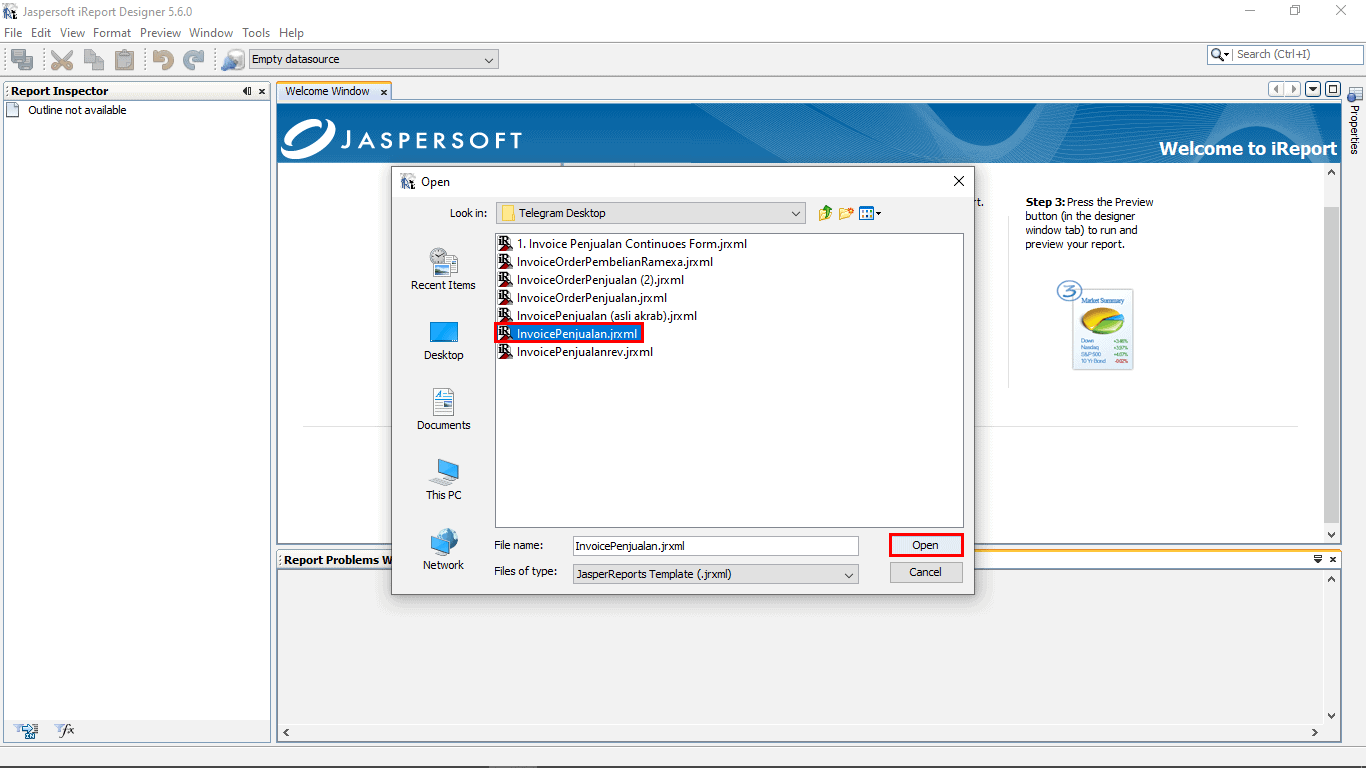Viewport: 1366px width, 768px height.
Task: Open the Edit menu
Action: click(x=41, y=33)
